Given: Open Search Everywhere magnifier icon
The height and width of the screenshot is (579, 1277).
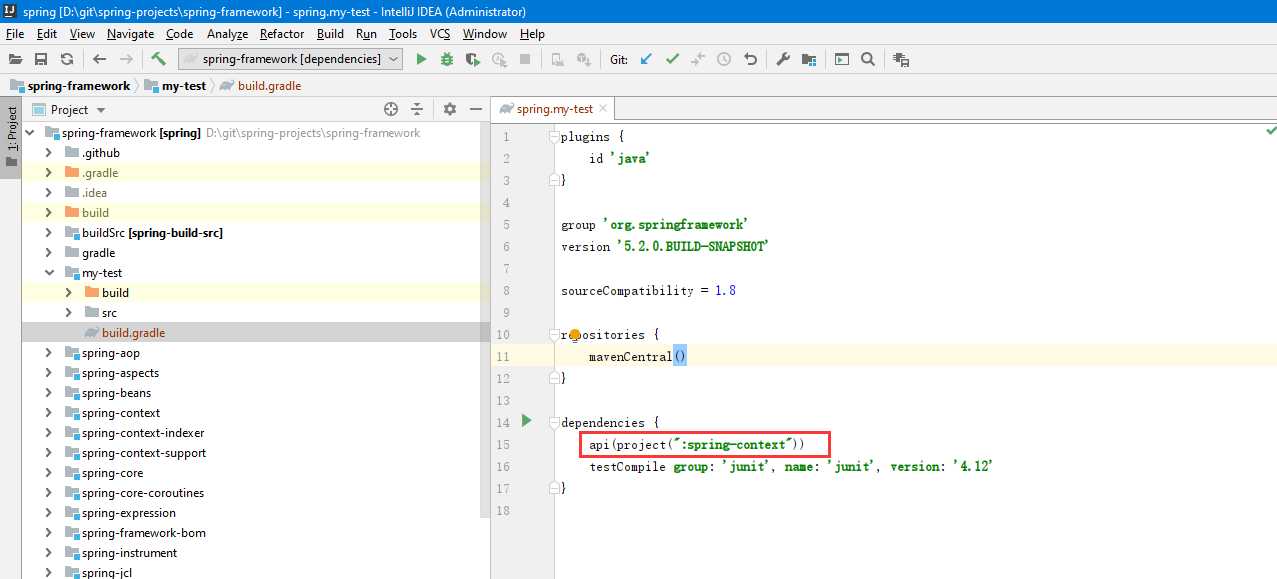Looking at the screenshot, I should pyautogui.click(x=868, y=59).
